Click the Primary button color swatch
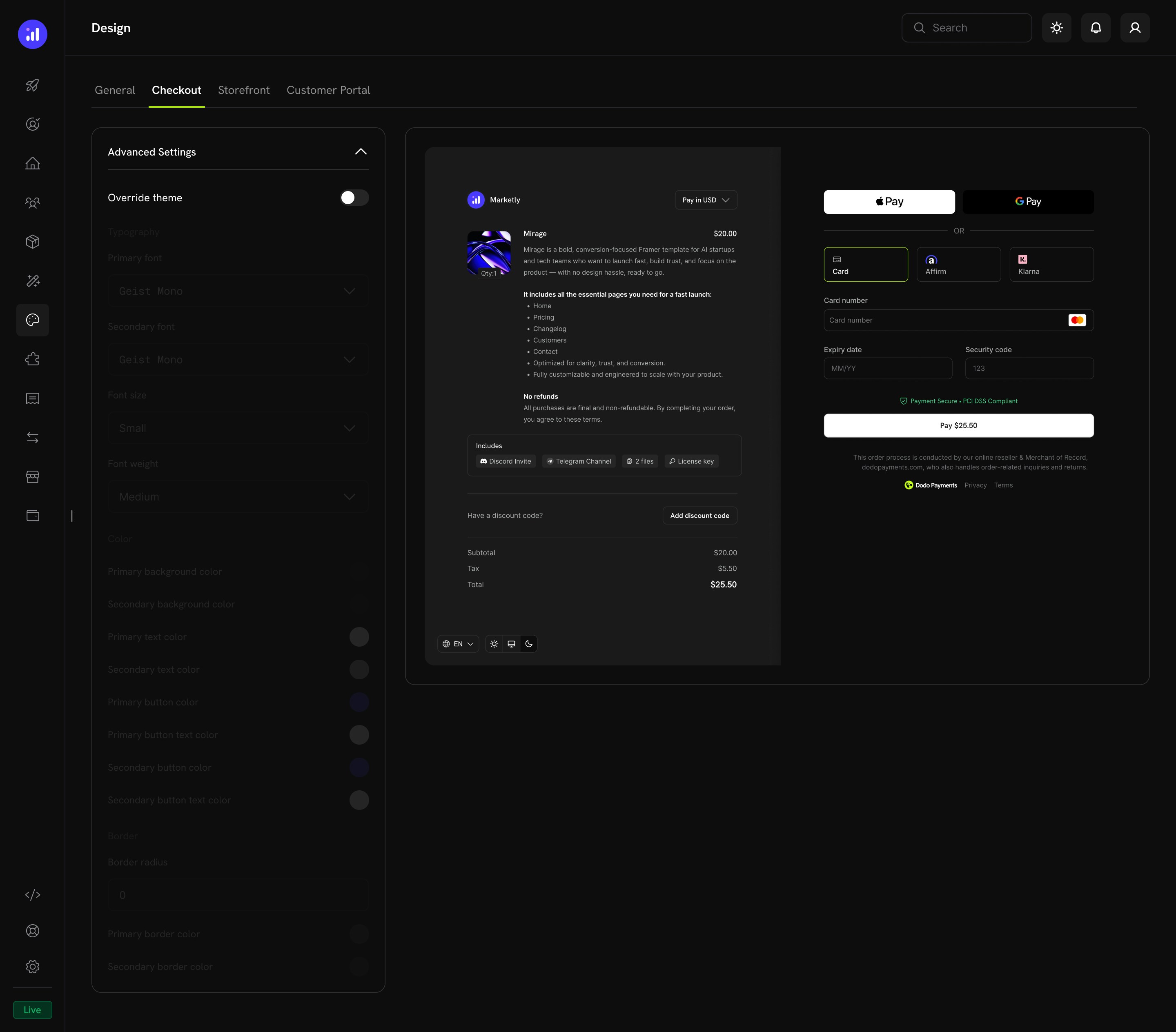This screenshot has height=1032, width=1176. pos(360,702)
